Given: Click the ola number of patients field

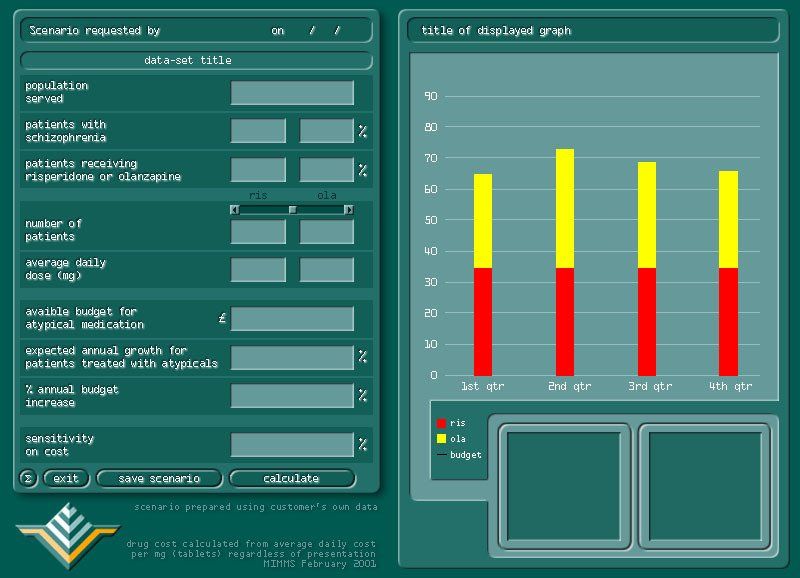Looking at the screenshot, I should point(327,232).
